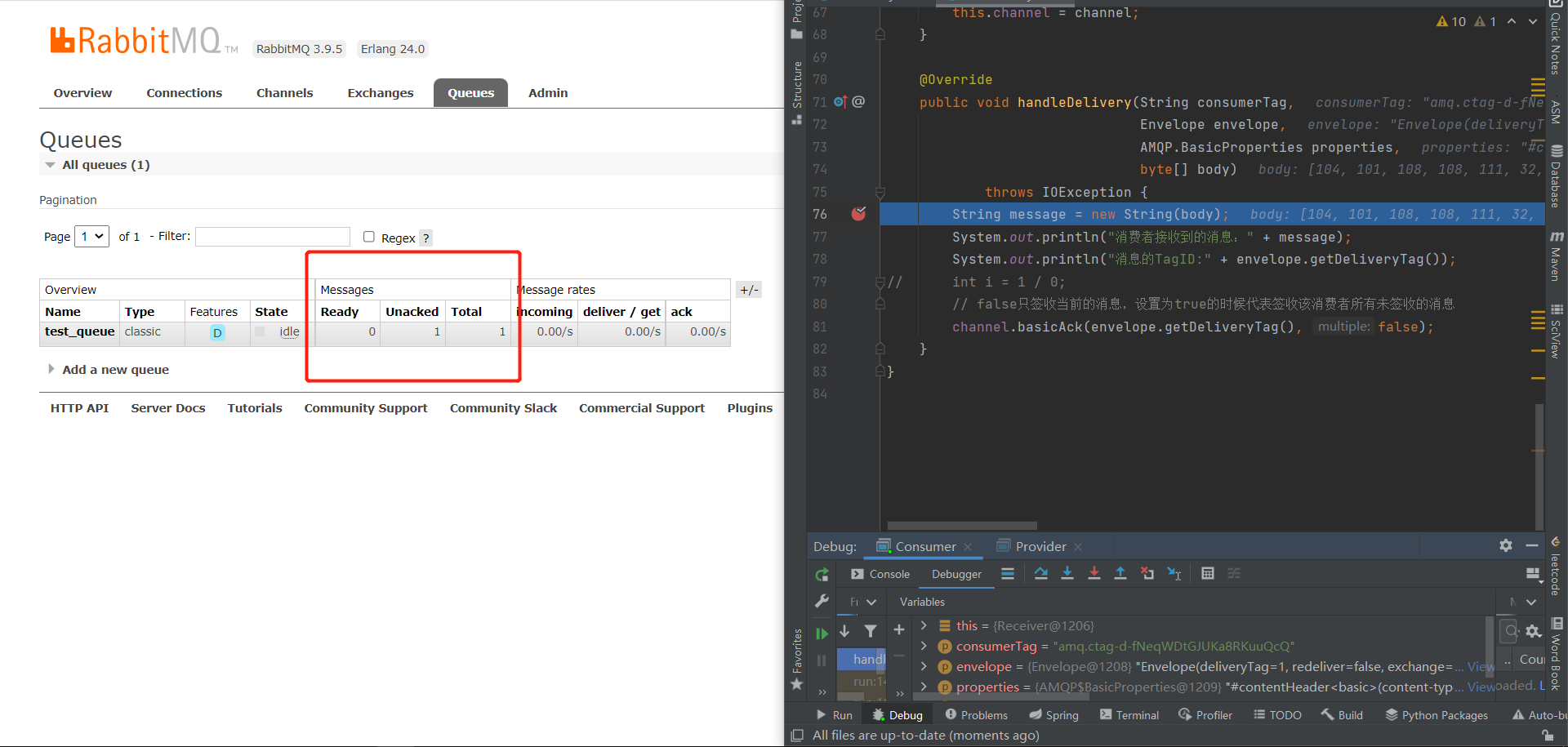
Task: Click editor horizontal scrollbar
Action: 962,526
